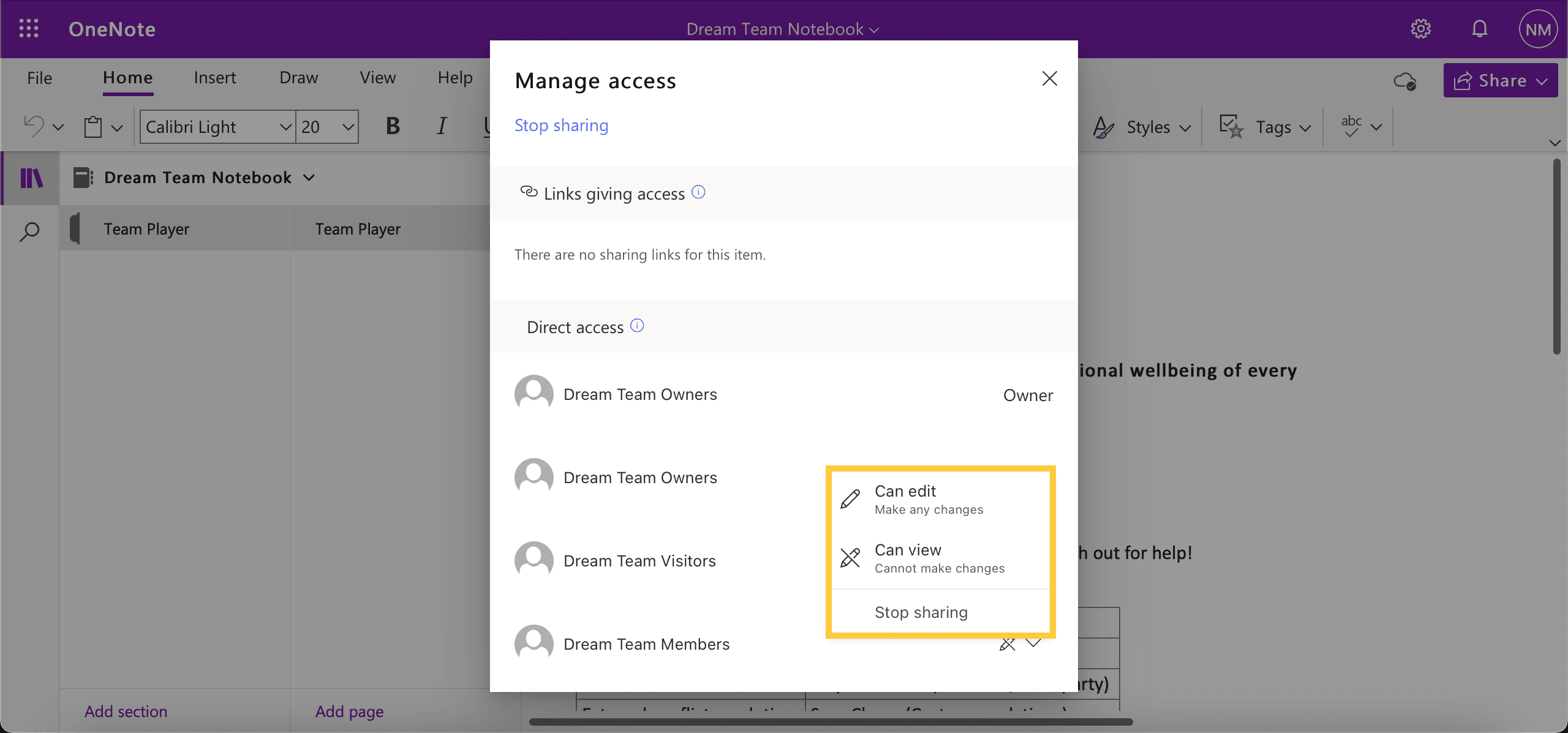Expand the spelling abc dropdown arrow

point(1376,127)
